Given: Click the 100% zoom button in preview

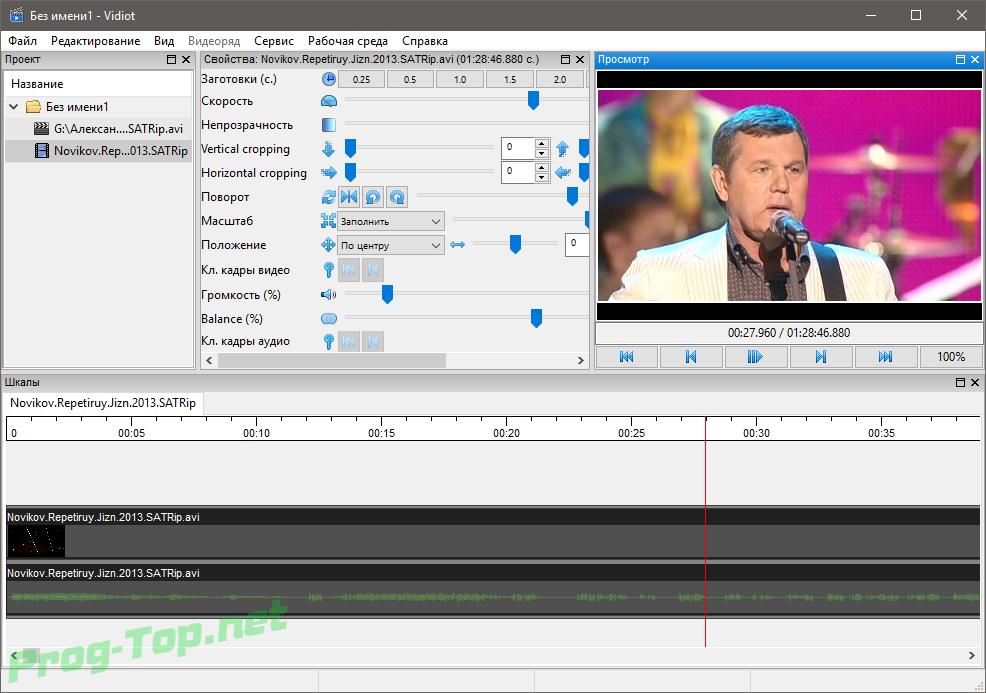Looking at the screenshot, I should pos(950,357).
